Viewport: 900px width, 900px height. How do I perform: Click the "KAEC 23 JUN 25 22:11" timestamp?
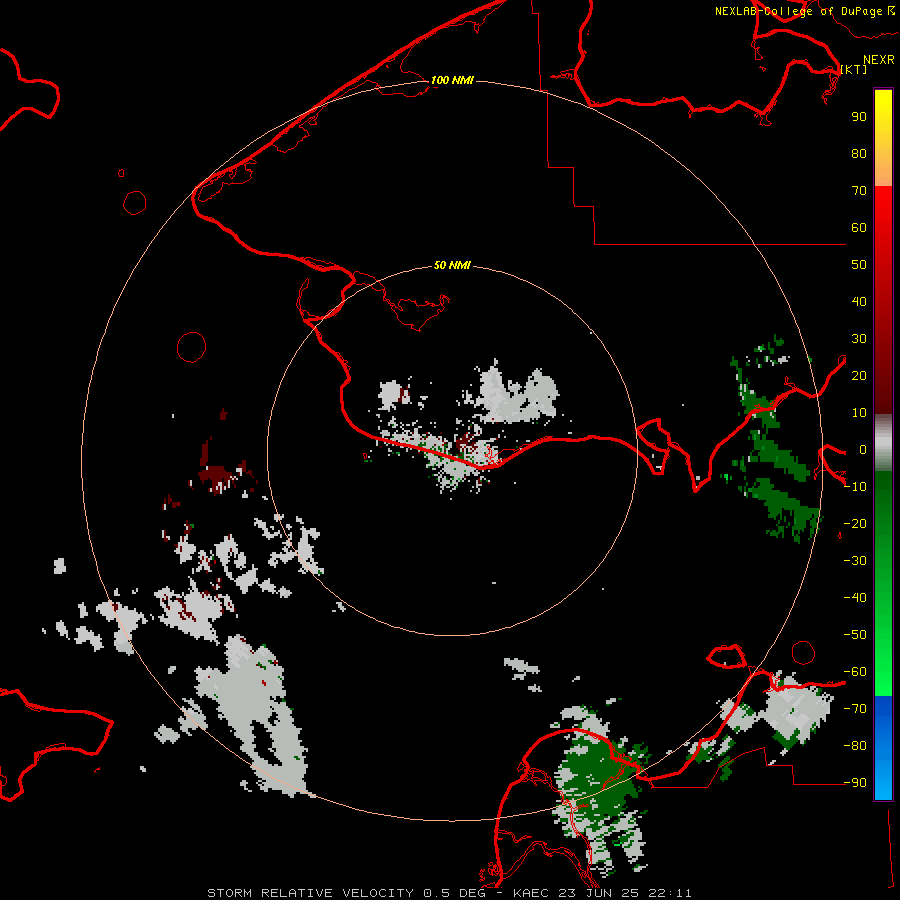coord(603,893)
